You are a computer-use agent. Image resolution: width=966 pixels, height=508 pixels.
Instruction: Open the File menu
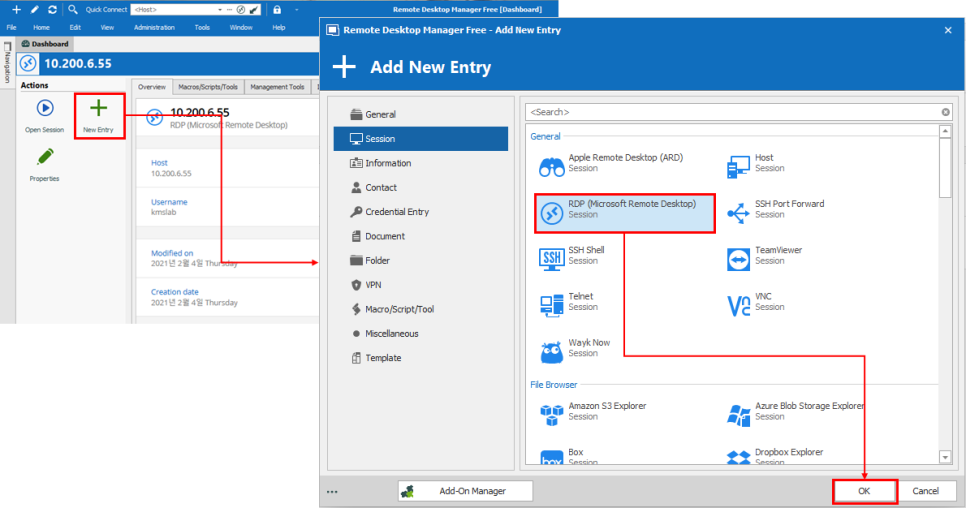tap(12, 27)
